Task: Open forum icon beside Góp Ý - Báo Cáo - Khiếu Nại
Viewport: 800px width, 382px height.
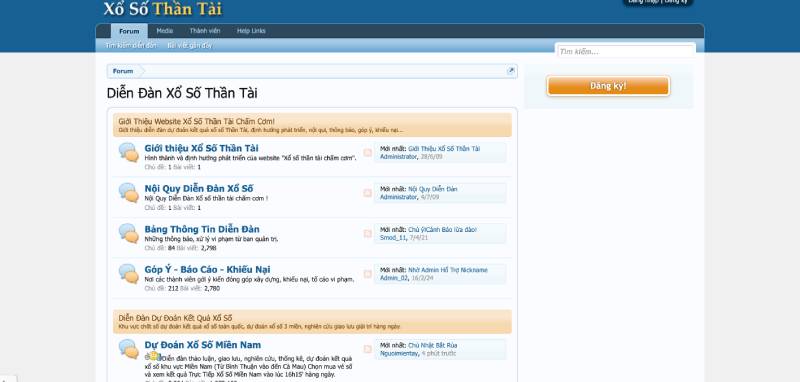Action: [x=129, y=273]
